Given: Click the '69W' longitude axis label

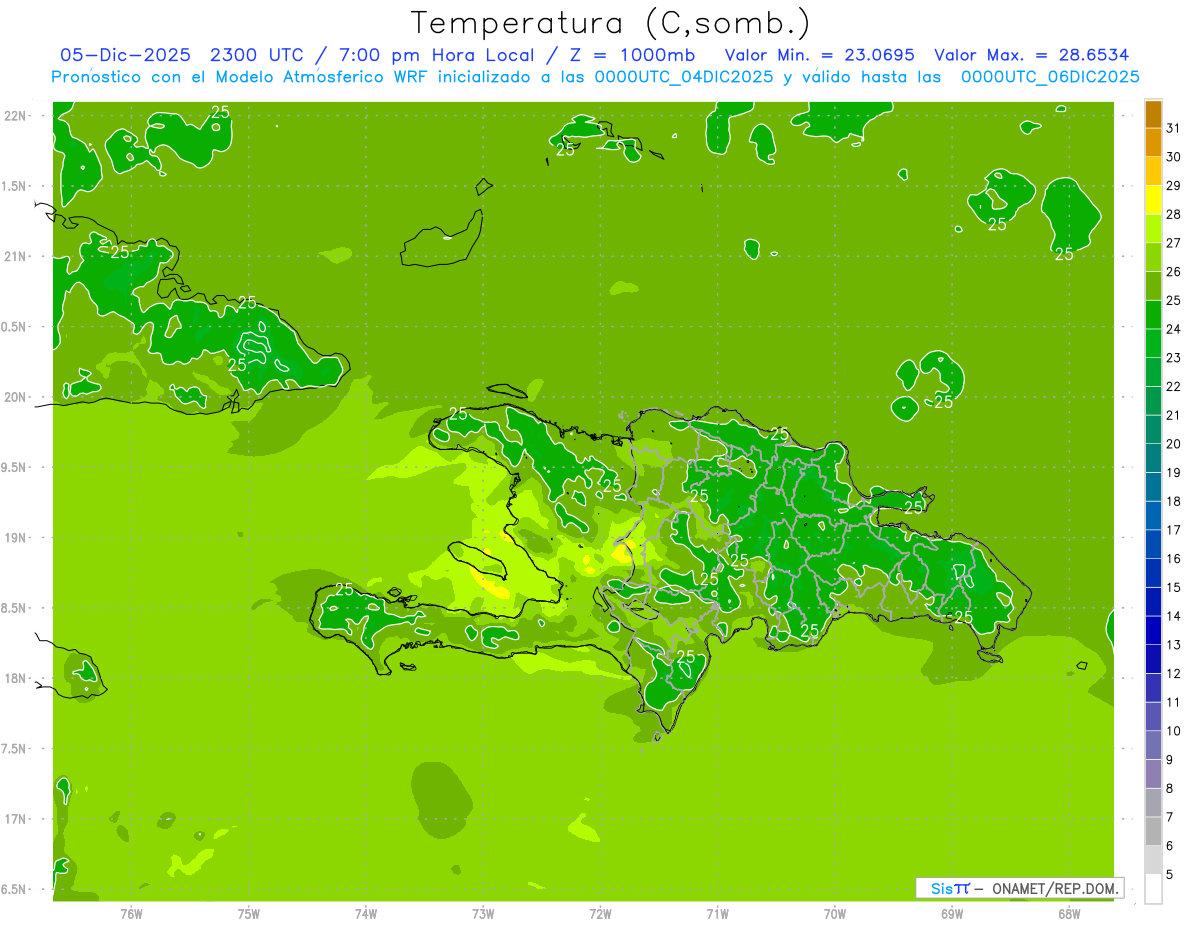Looking at the screenshot, I should pos(952,913).
